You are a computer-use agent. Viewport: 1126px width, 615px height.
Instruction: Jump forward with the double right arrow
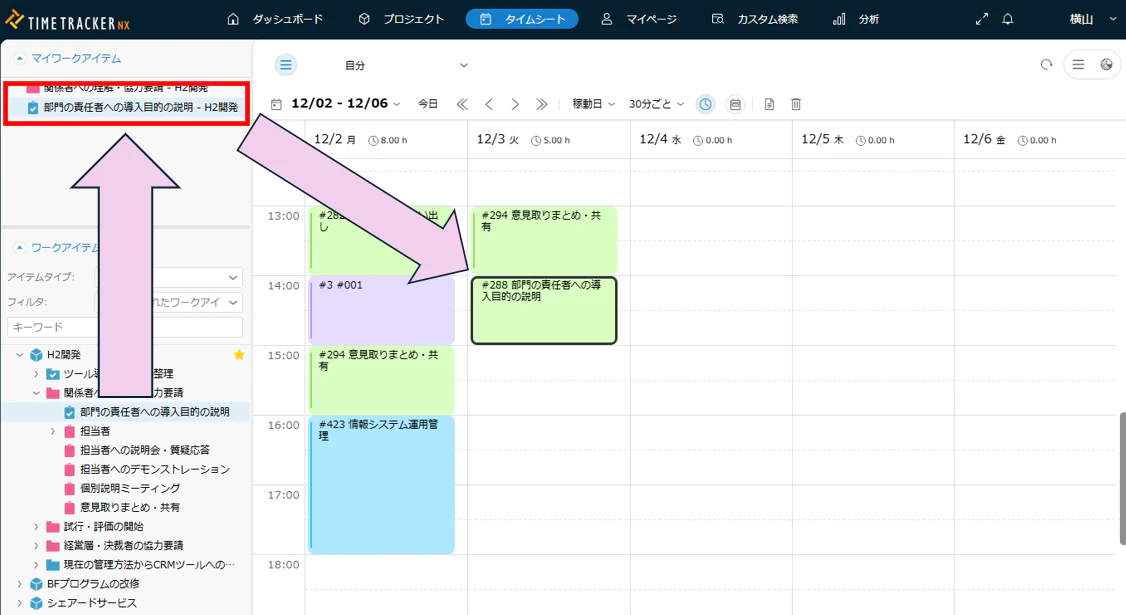point(541,104)
